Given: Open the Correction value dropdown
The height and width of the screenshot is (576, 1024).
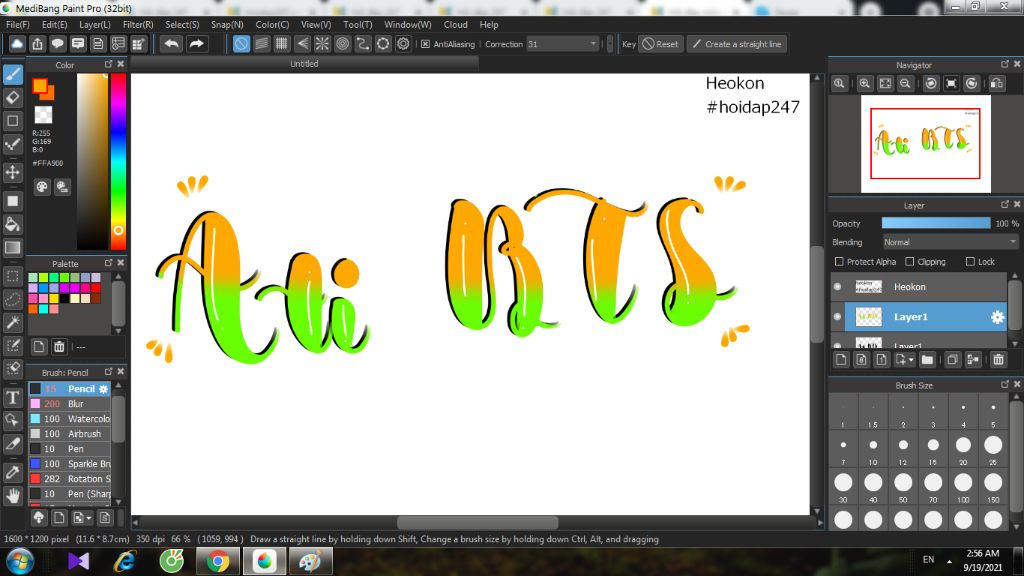Looking at the screenshot, I should [x=593, y=44].
